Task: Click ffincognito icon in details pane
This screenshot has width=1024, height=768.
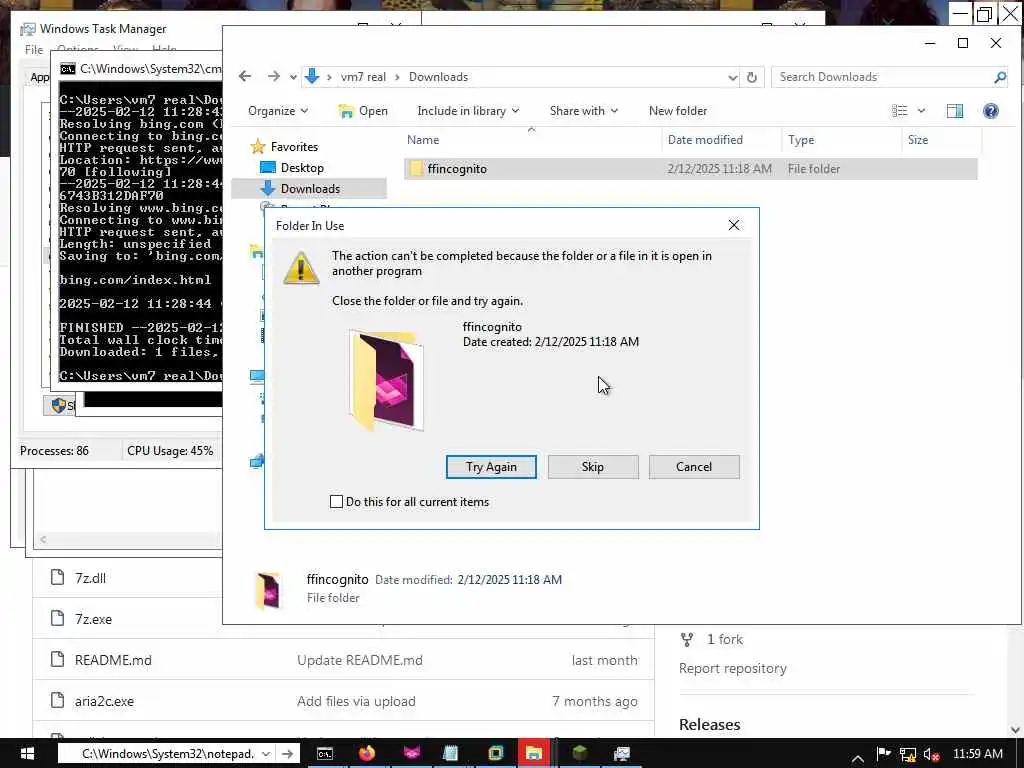Action: (268, 590)
